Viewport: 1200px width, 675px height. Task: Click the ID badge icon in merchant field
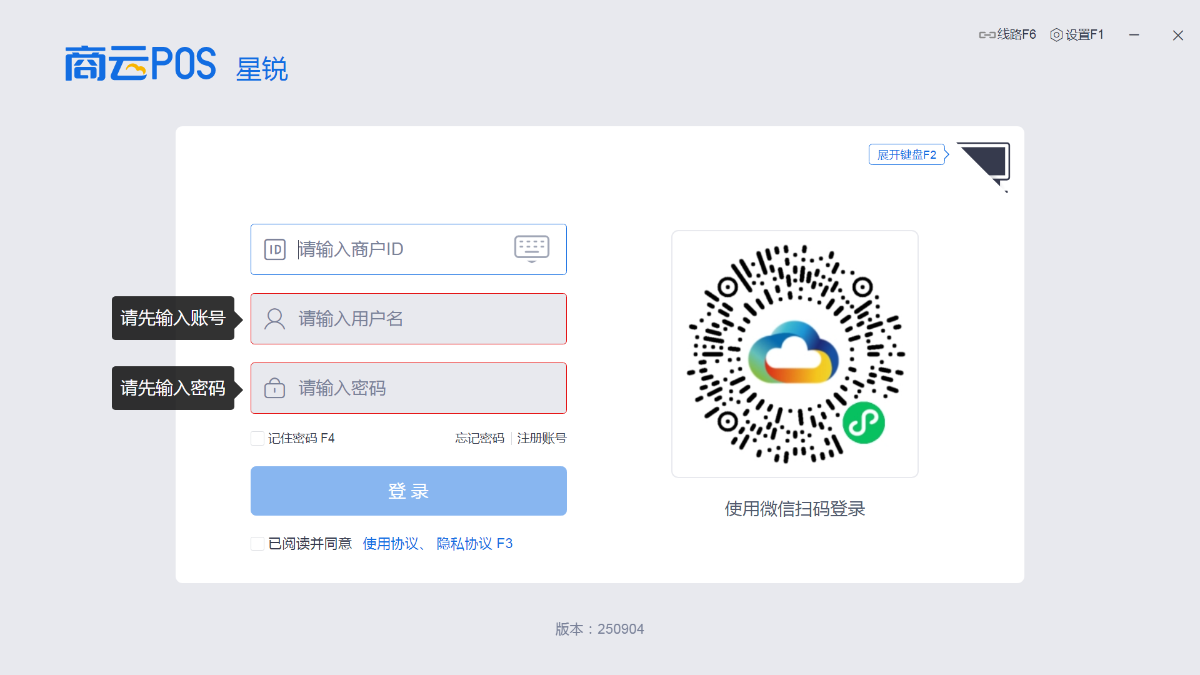tap(275, 249)
